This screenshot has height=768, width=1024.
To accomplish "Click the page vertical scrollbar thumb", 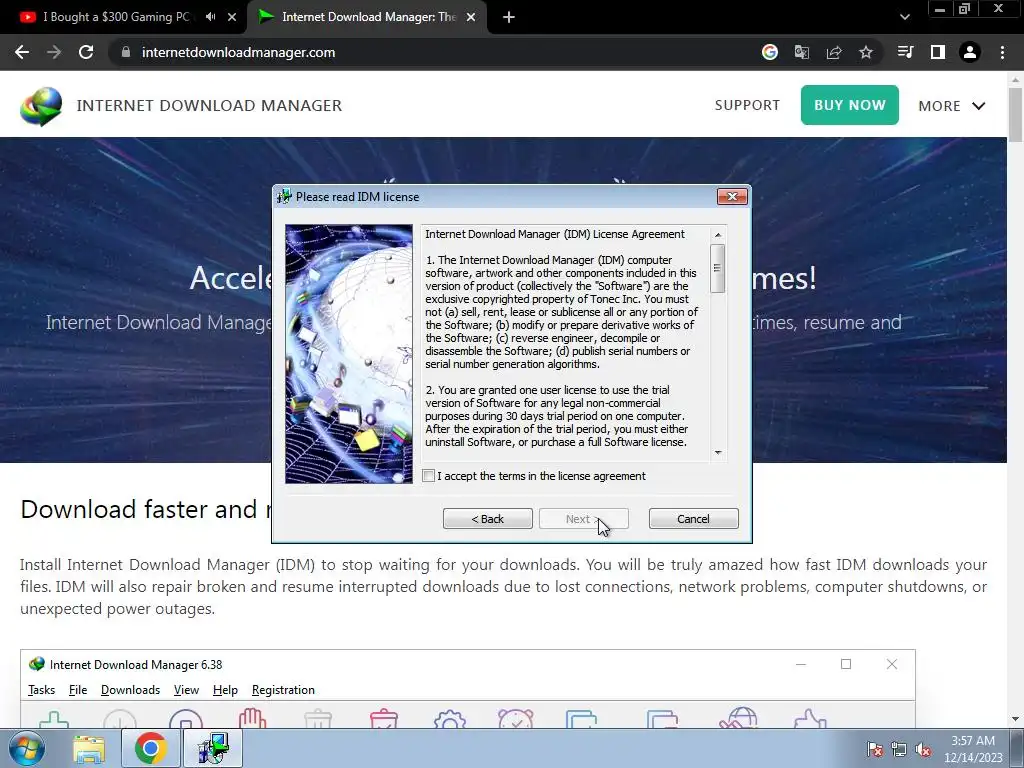I will point(1016,114).
